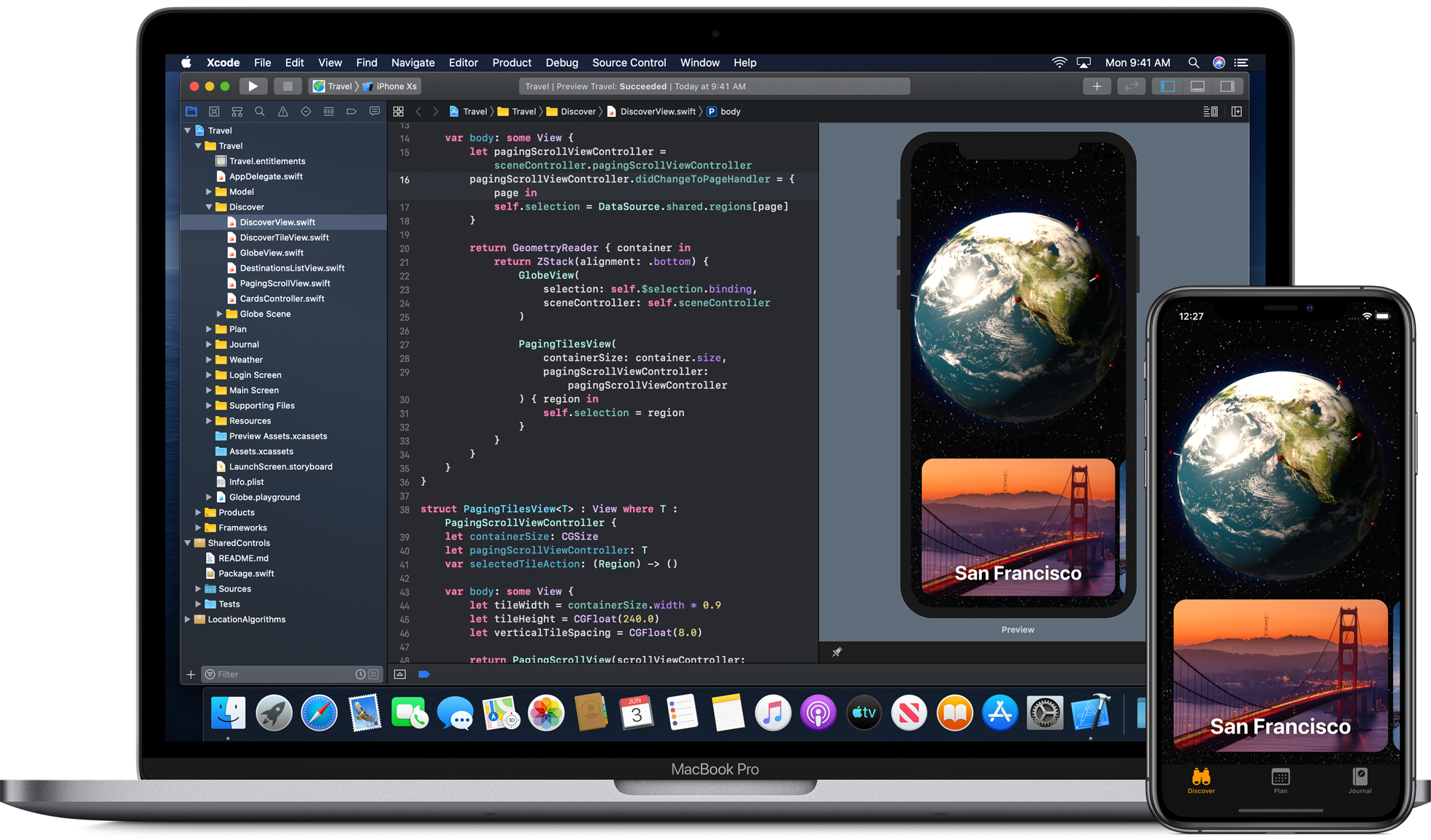
Task: Open the Find navigator magnifier icon
Action: [260, 112]
